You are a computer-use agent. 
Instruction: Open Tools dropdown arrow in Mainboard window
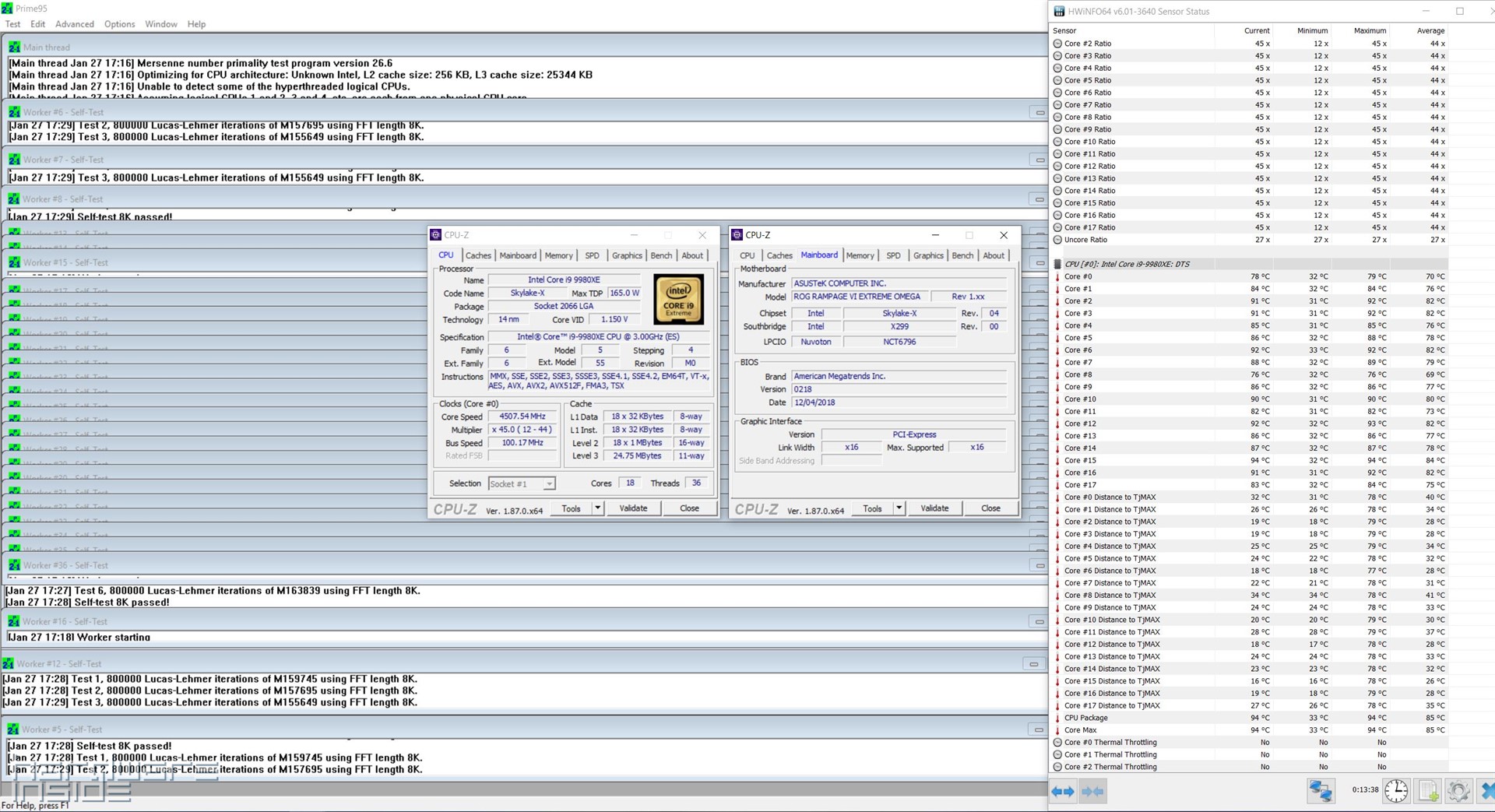[899, 508]
